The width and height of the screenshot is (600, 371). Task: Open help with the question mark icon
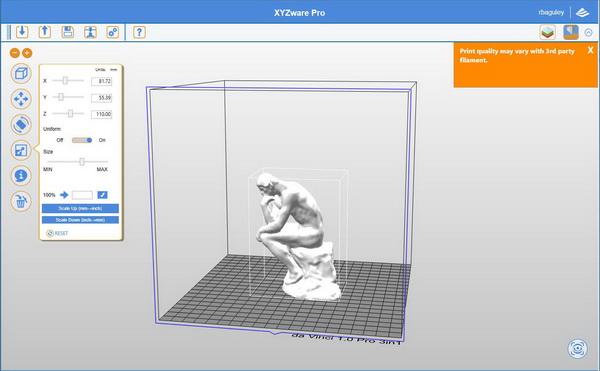139,32
